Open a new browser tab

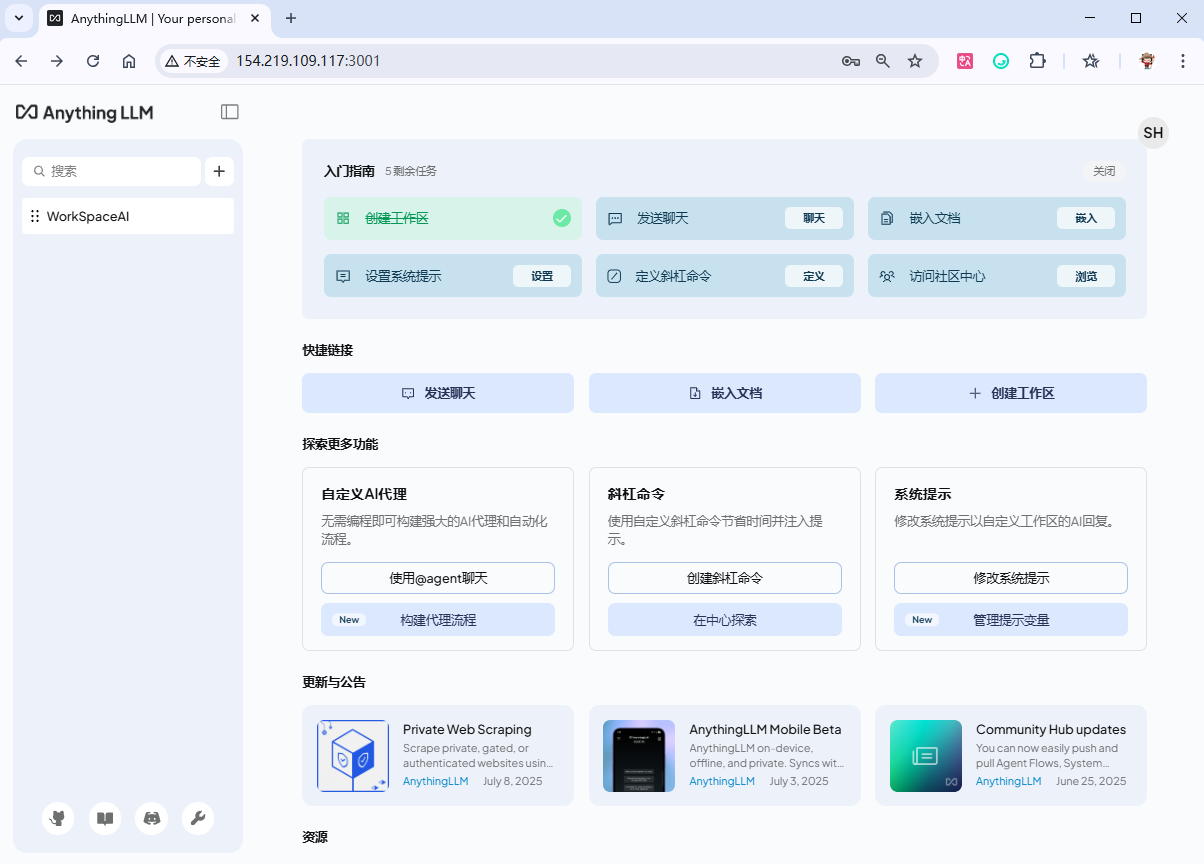point(291,18)
